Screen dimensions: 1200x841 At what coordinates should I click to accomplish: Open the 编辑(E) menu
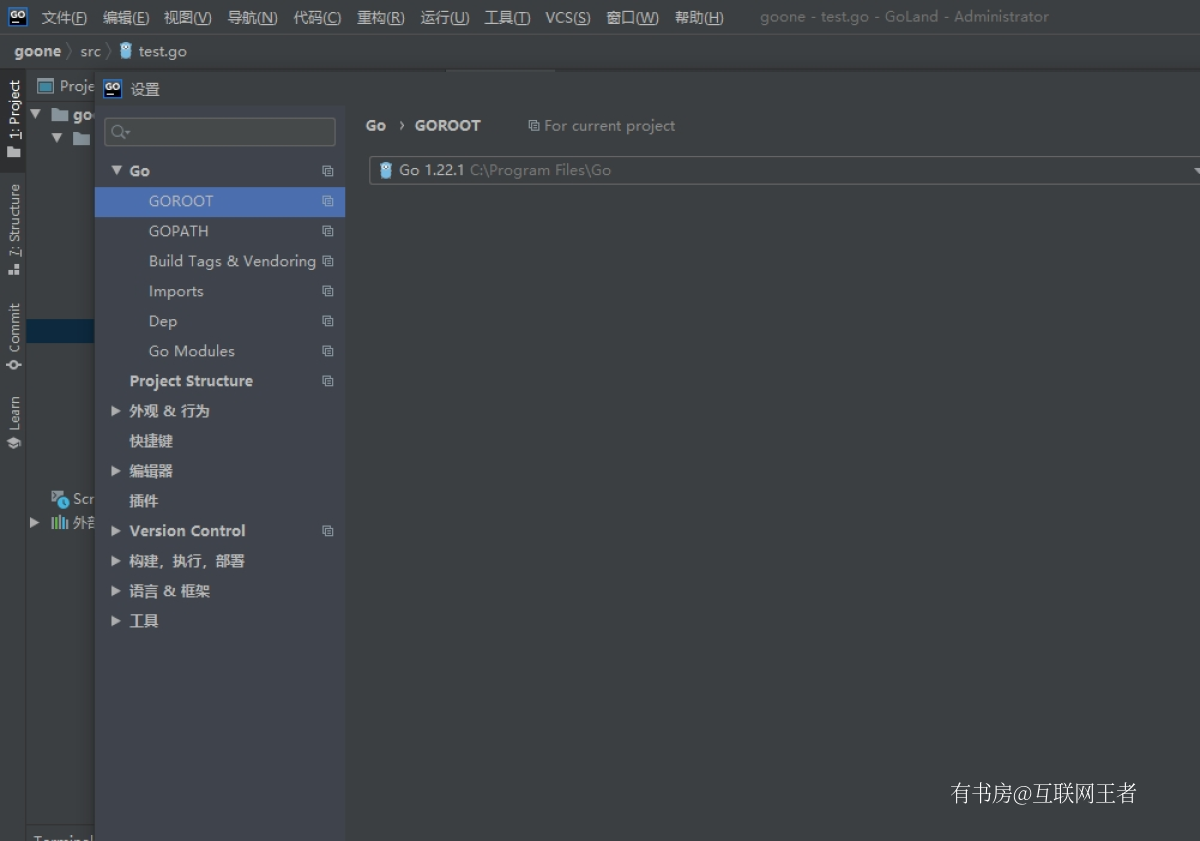(126, 18)
